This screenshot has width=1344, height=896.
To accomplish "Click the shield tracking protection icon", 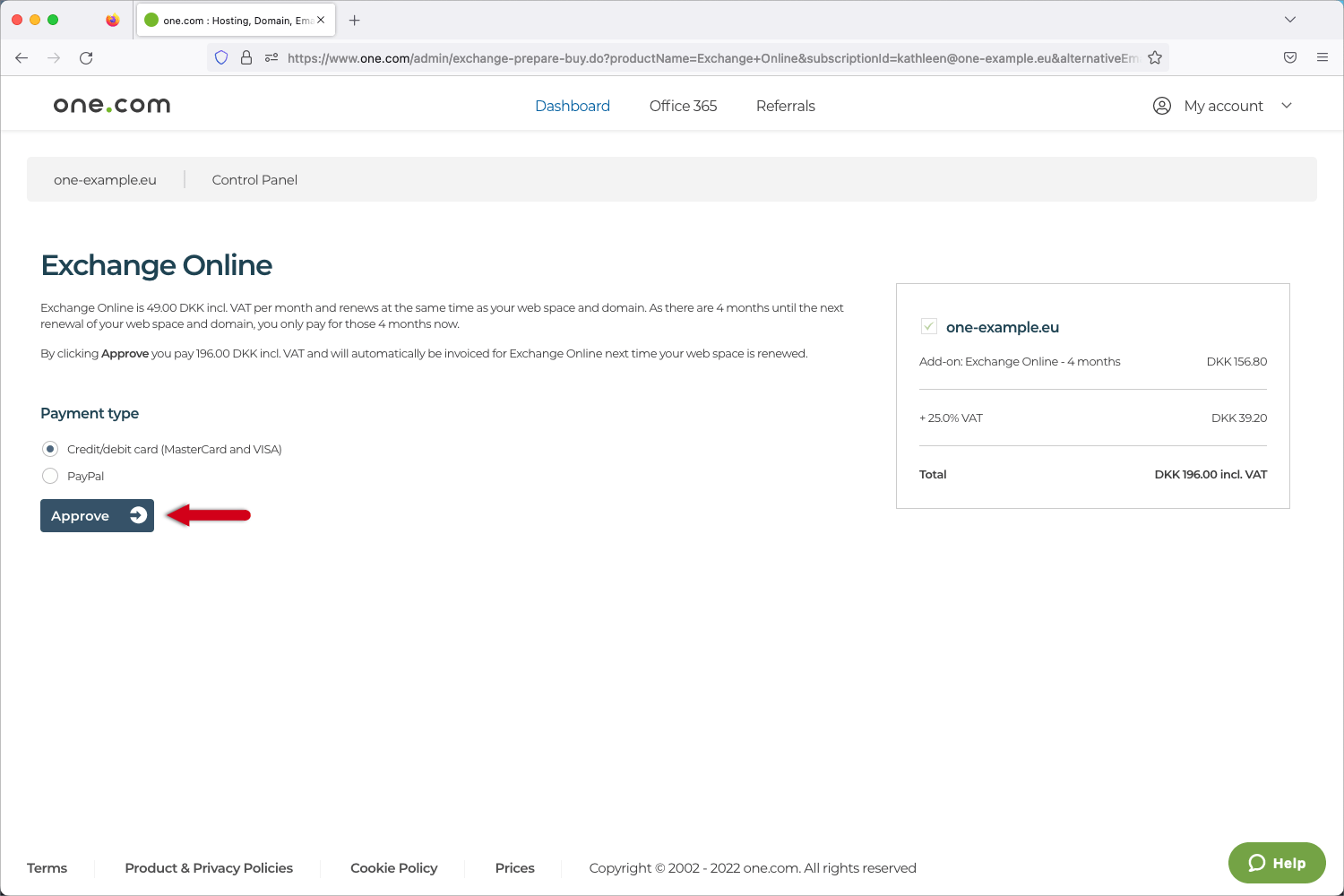I will (x=220, y=57).
